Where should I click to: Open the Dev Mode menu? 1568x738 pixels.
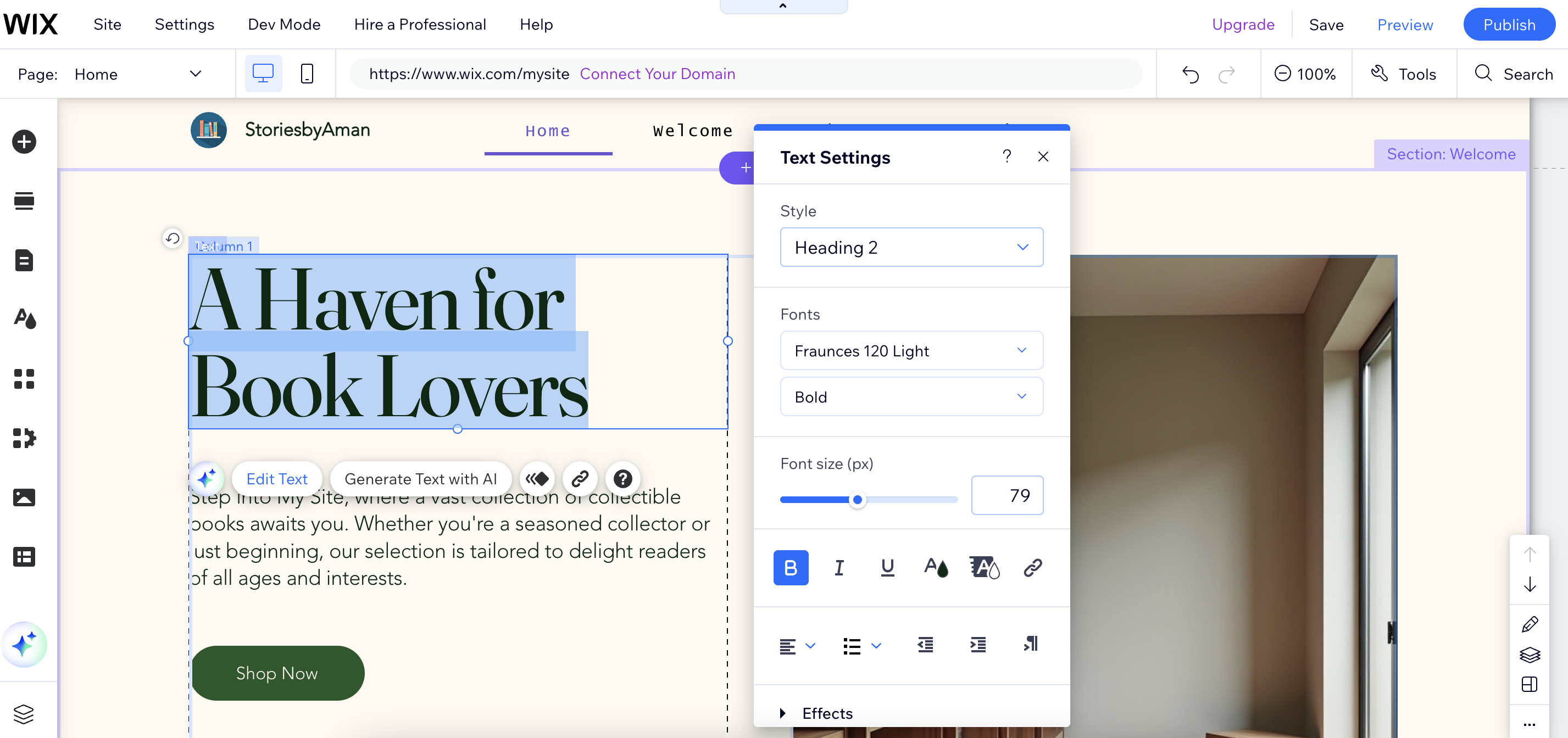pyautogui.click(x=283, y=24)
